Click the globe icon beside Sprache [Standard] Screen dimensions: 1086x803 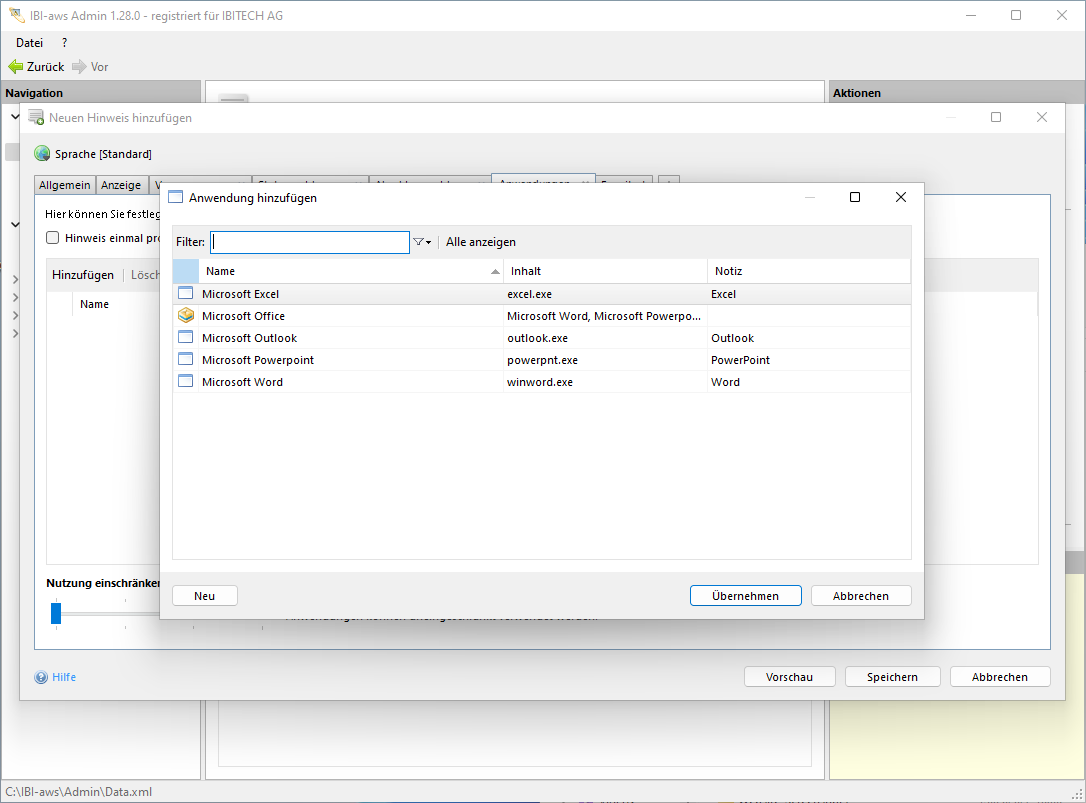point(42,154)
